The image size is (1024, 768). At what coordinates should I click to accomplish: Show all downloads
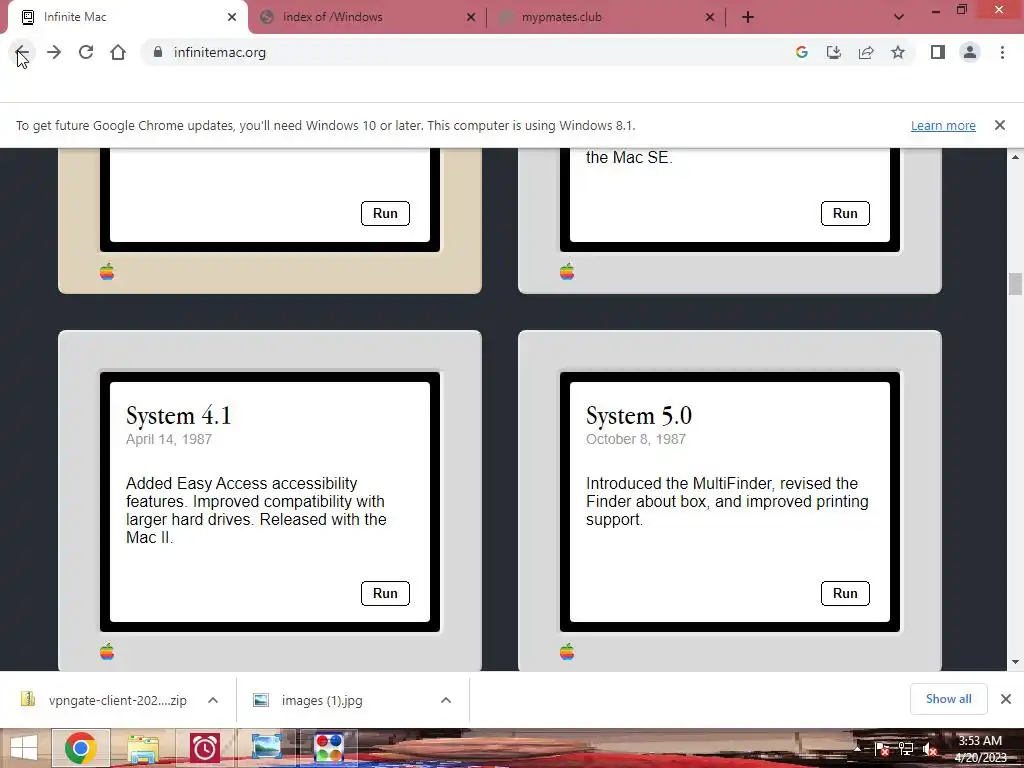click(x=948, y=699)
